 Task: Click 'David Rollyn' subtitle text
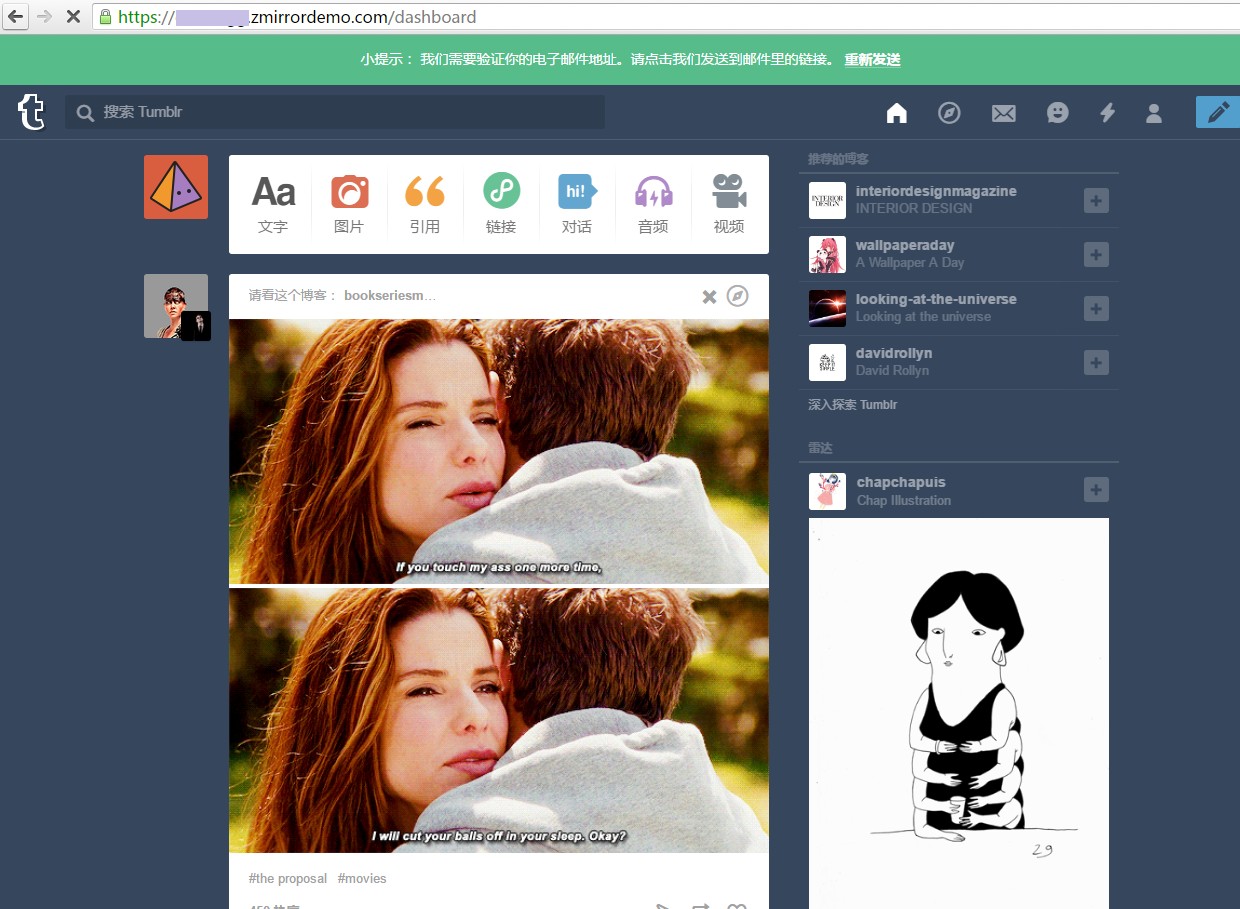pyautogui.click(x=892, y=371)
